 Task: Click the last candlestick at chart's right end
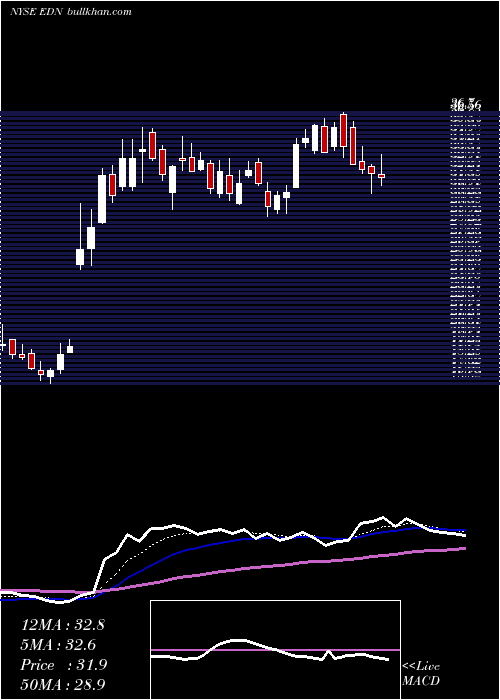381,176
